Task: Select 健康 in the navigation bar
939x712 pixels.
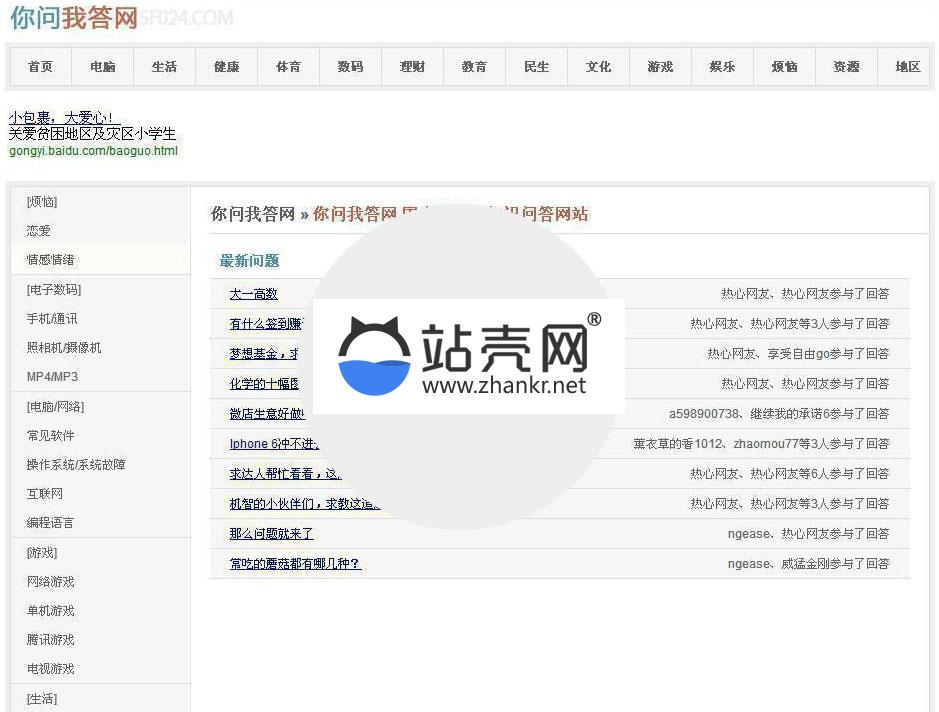Action: pyautogui.click(x=226, y=66)
